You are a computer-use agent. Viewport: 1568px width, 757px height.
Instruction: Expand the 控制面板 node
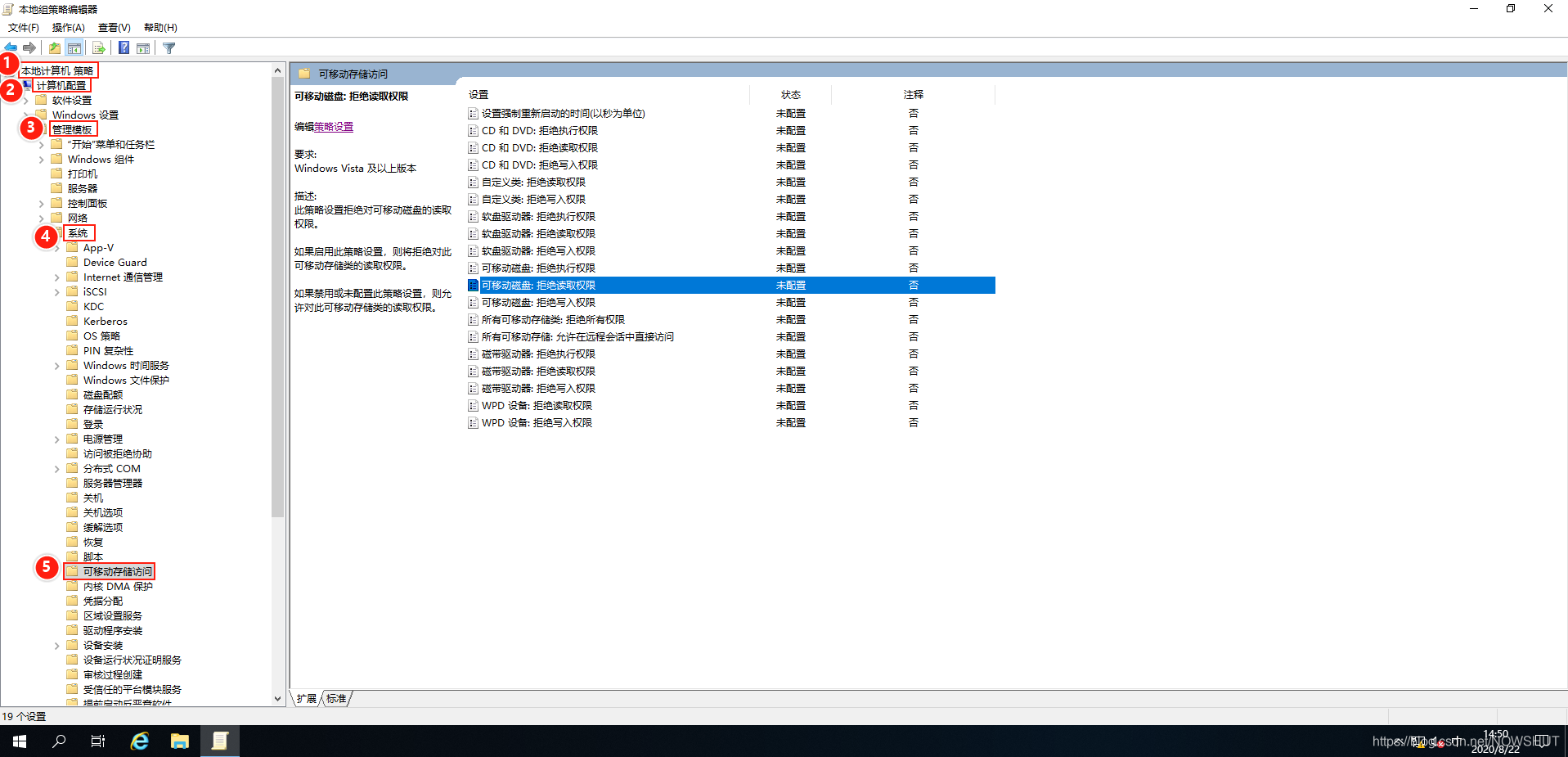[42, 204]
